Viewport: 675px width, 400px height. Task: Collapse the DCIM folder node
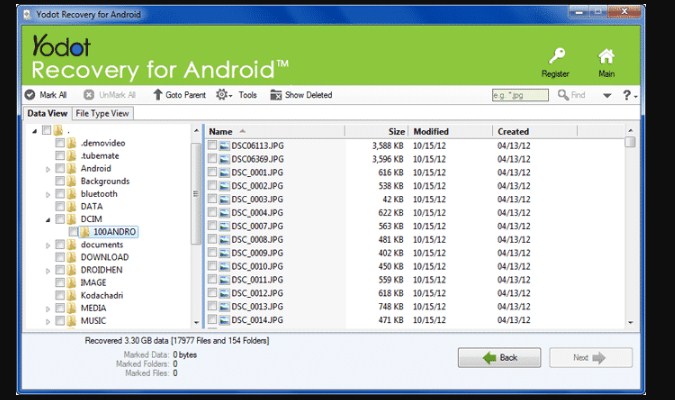pos(48,220)
